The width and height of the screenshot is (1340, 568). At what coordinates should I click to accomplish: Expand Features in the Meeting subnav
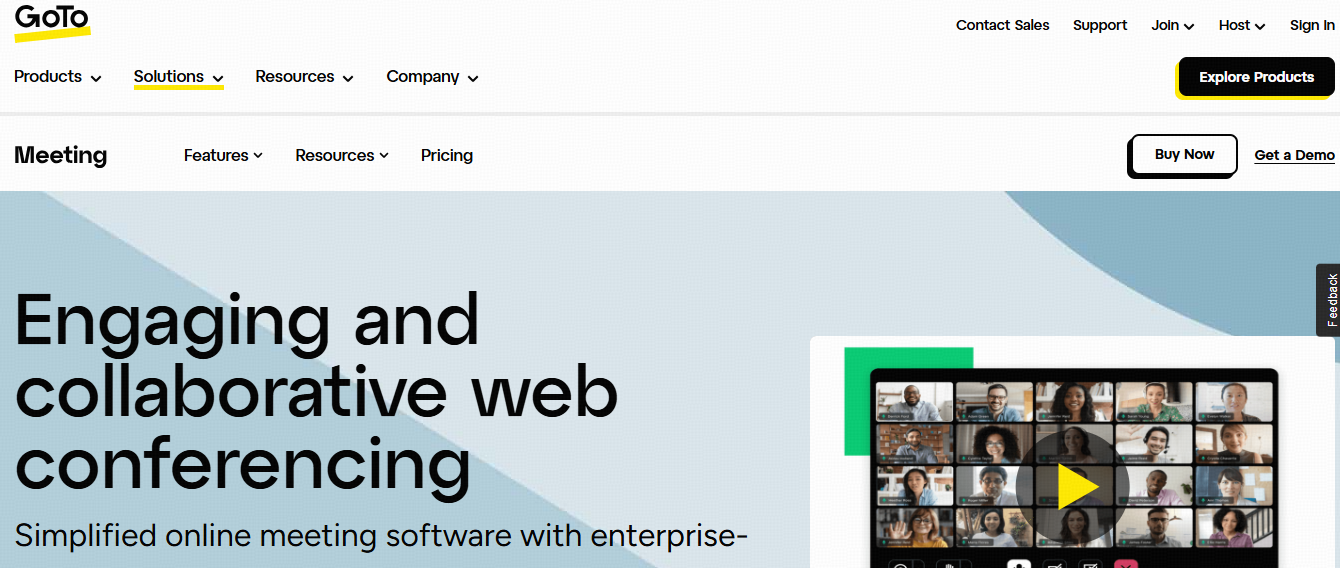coord(223,155)
